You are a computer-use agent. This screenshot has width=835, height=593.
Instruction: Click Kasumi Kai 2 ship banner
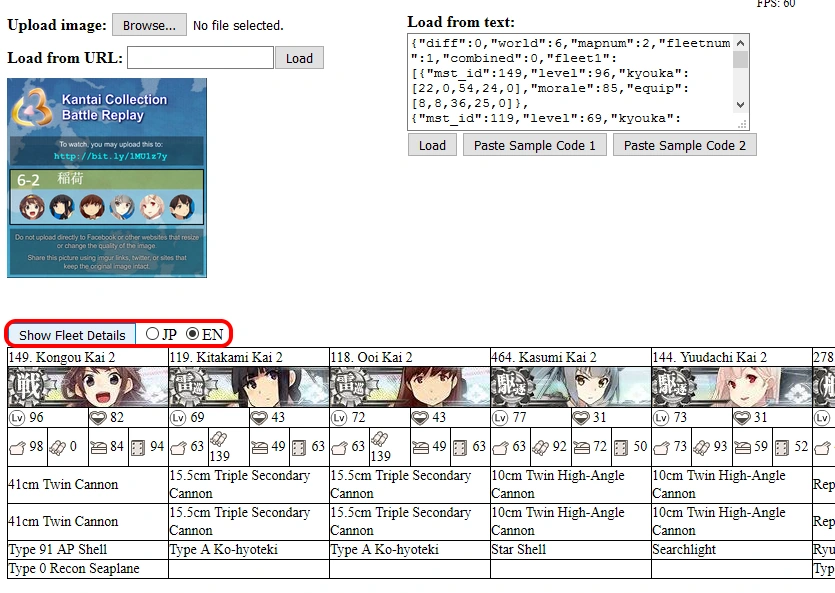click(x=570, y=387)
